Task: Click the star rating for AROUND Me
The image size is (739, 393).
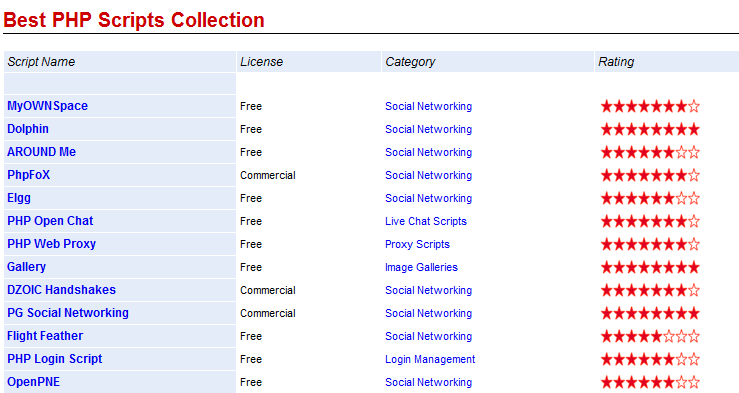Action: coord(650,153)
